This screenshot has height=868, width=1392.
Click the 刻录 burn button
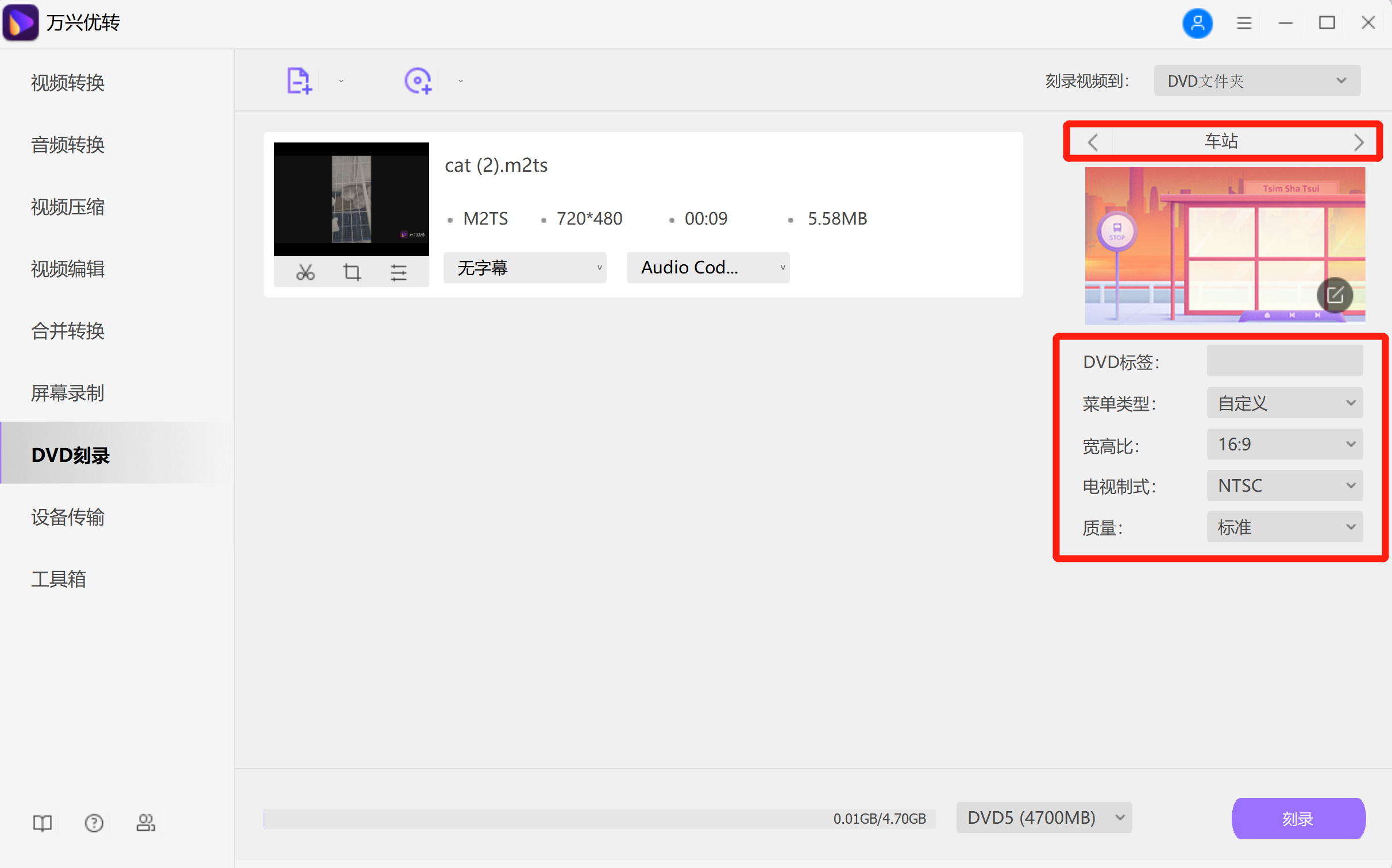point(1298,818)
